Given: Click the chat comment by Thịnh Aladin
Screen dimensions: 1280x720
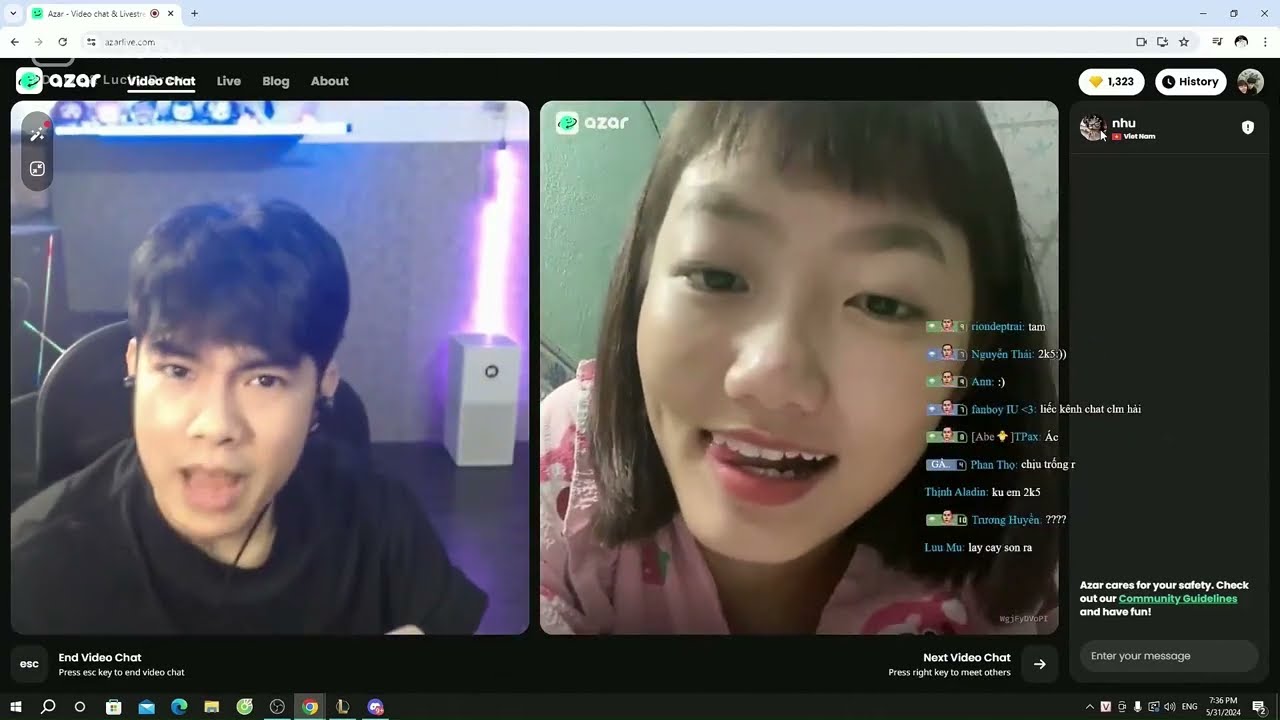Looking at the screenshot, I should click(983, 492).
